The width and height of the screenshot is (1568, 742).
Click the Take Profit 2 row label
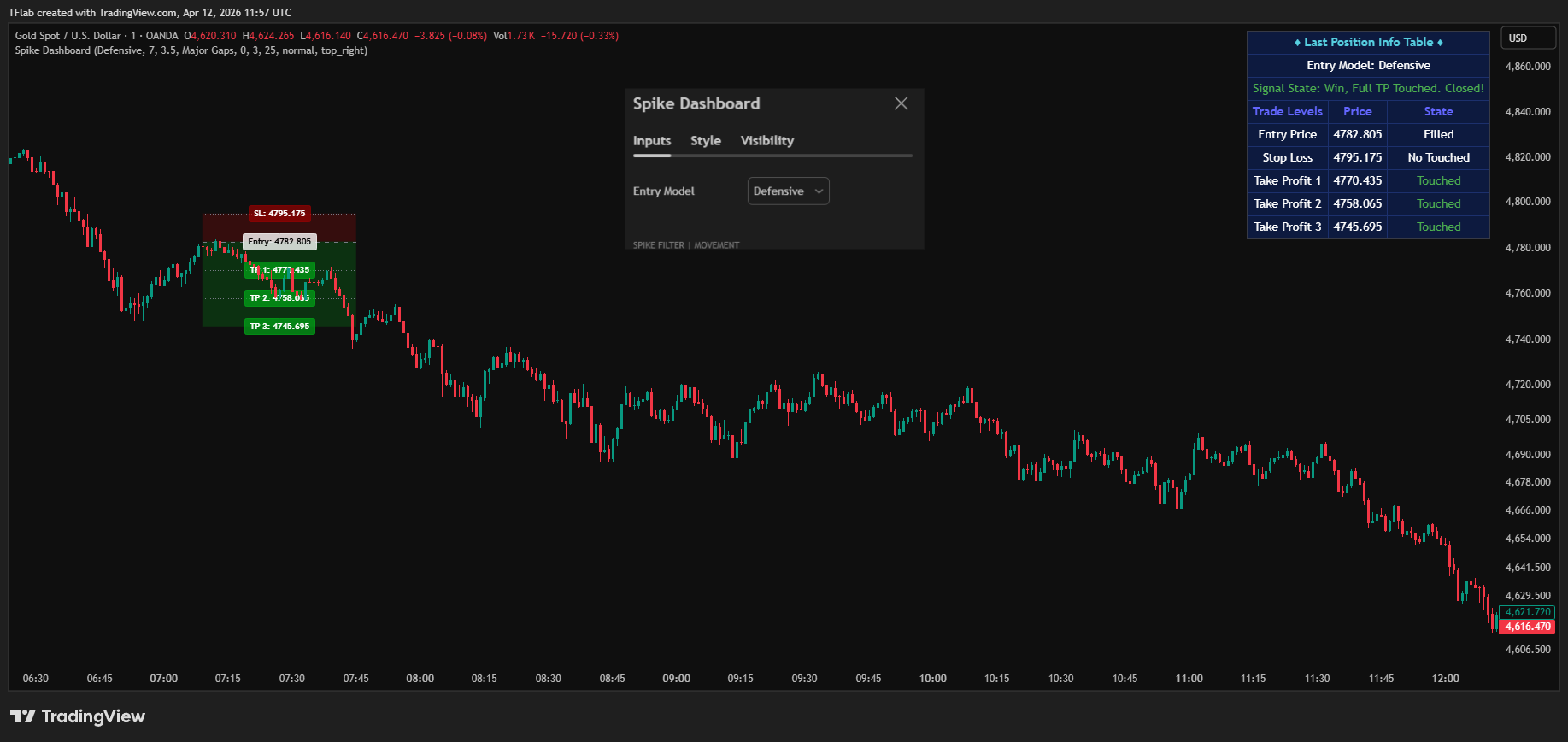point(1288,204)
